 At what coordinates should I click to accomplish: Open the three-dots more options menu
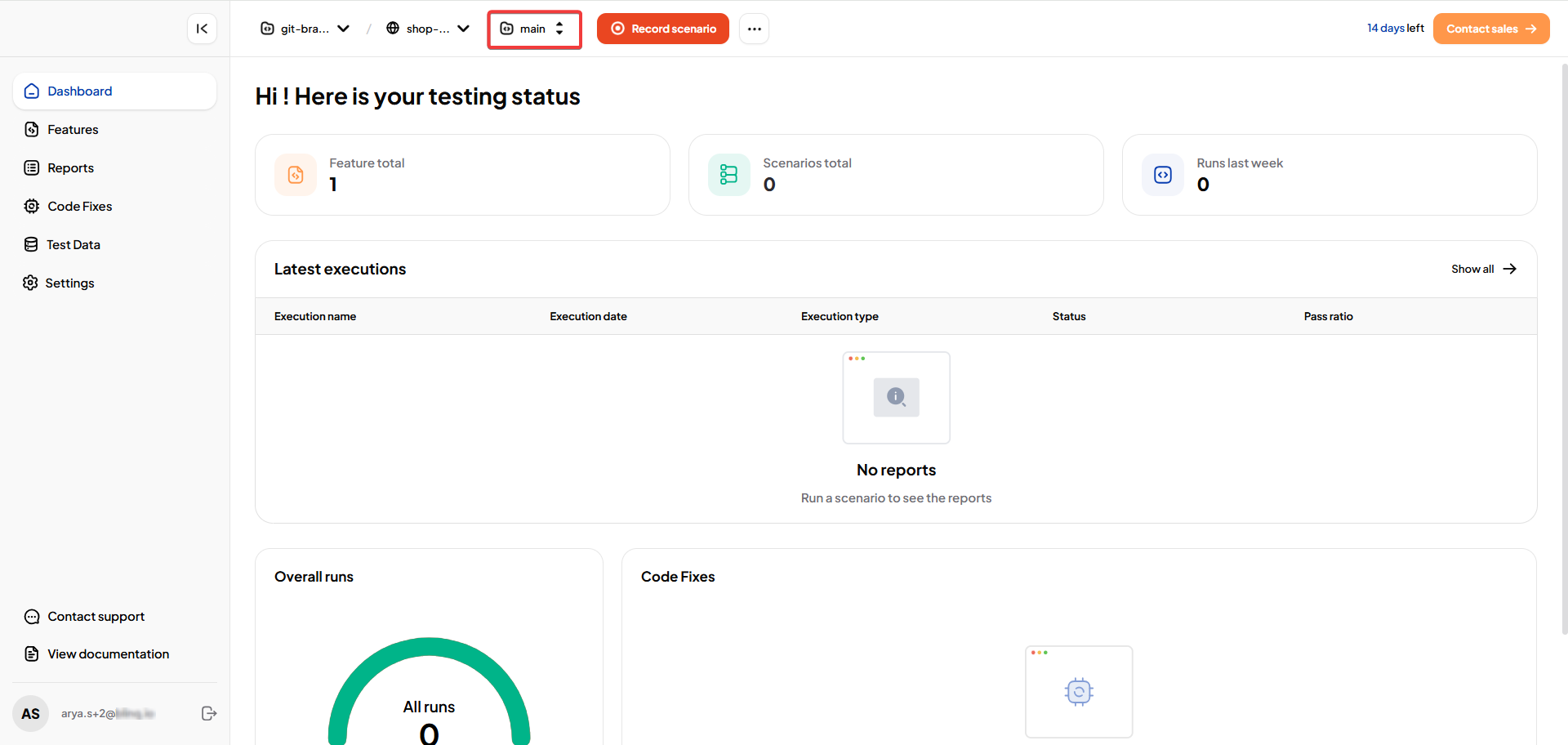(754, 29)
